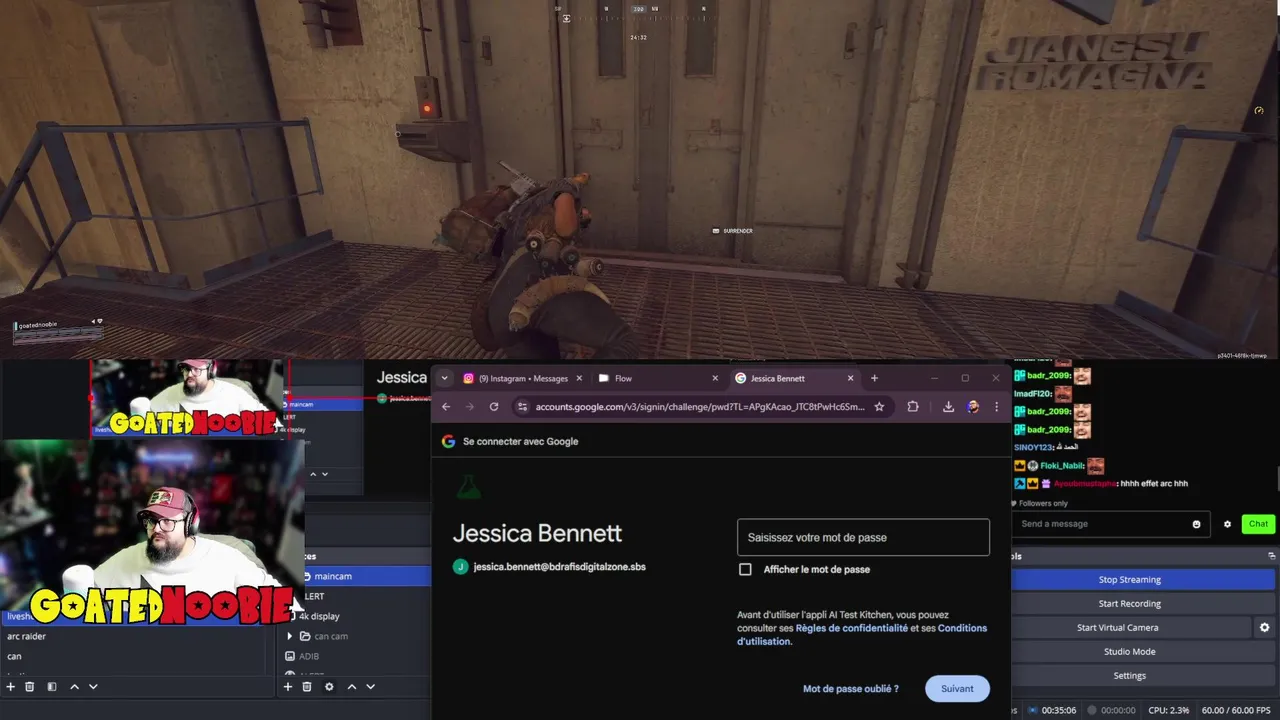The width and height of the screenshot is (1280, 720).
Task: Add a new scene with the plus icon
Action: (x=11, y=687)
